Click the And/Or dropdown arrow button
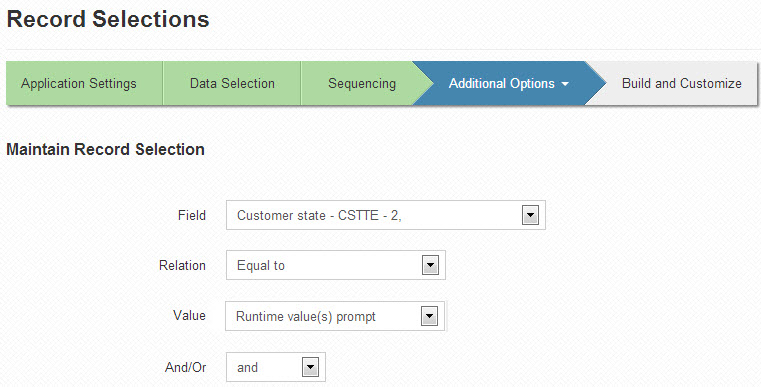The height and width of the screenshot is (387, 761). pyautogui.click(x=310, y=368)
